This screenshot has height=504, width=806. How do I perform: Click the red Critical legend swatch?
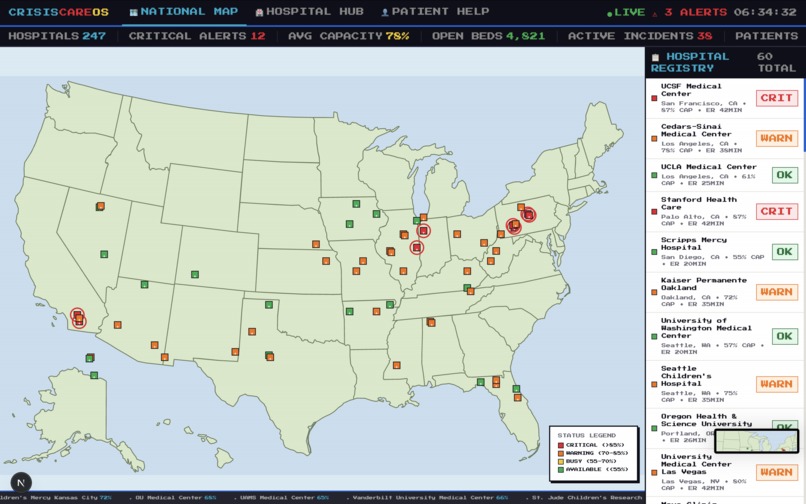pyautogui.click(x=561, y=445)
